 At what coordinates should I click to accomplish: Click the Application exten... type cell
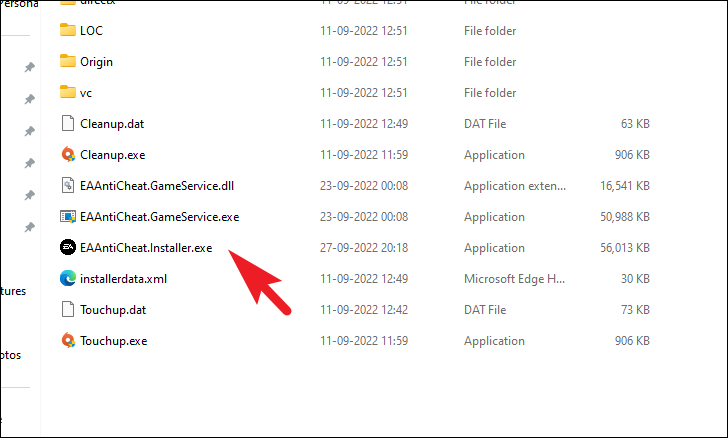point(515,186)
